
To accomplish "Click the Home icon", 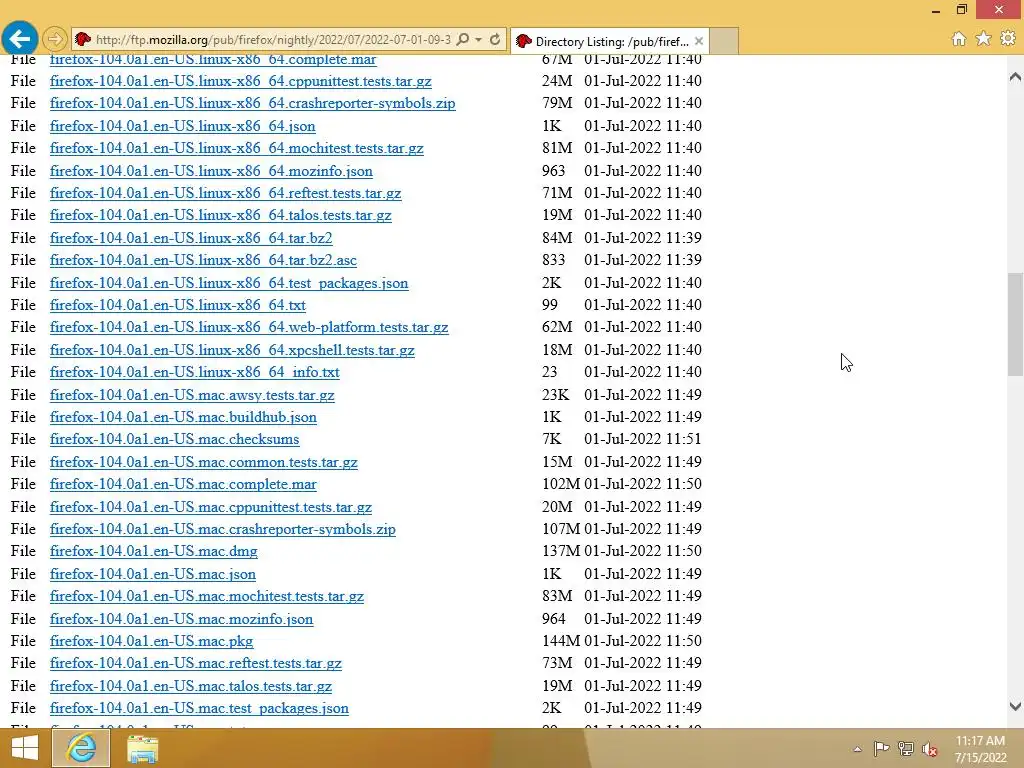I will [959, 39].
